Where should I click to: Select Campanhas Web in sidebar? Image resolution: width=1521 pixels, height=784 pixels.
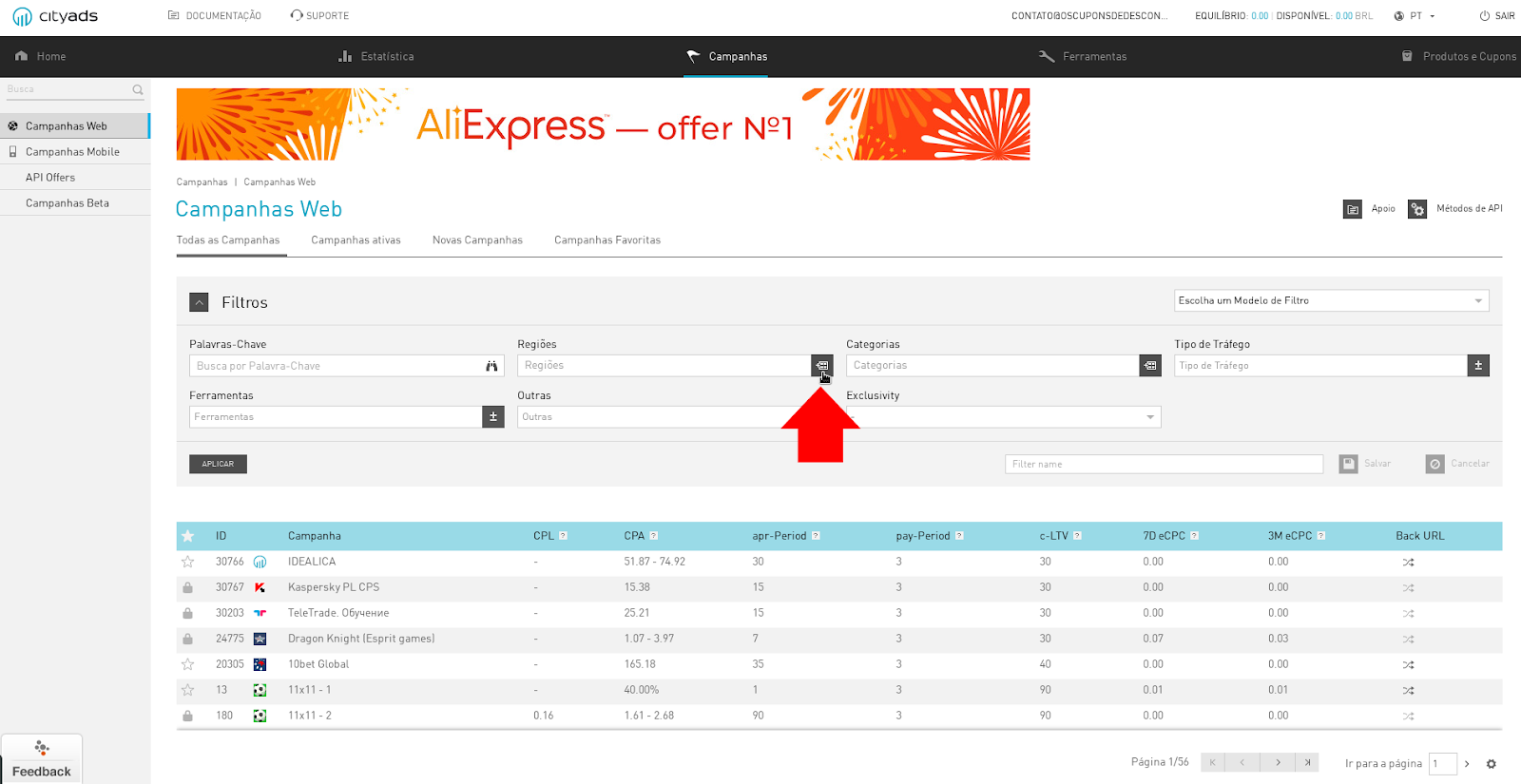coord(75,125)
